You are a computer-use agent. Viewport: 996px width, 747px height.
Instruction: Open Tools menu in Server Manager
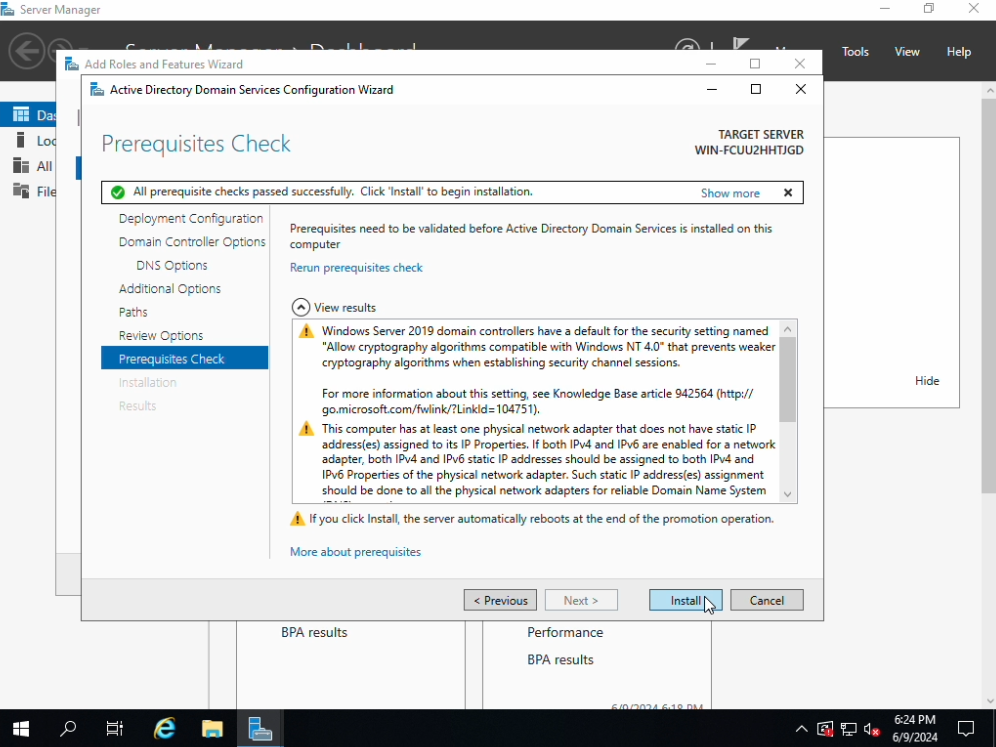pos(855,52)
